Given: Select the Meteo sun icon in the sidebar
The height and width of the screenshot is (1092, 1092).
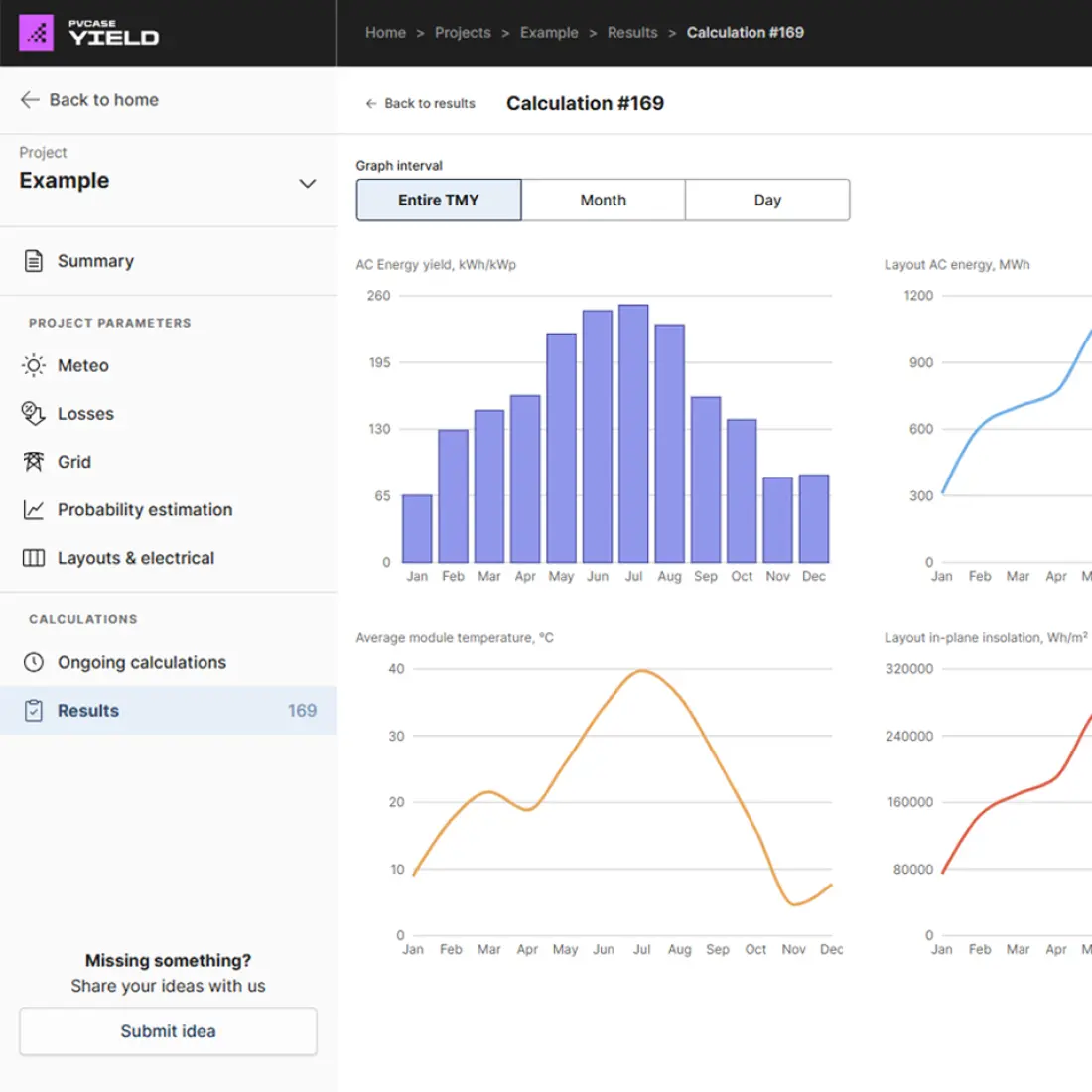Looking at the screenshot, I should pyautogui.click(x=33, y=365).
